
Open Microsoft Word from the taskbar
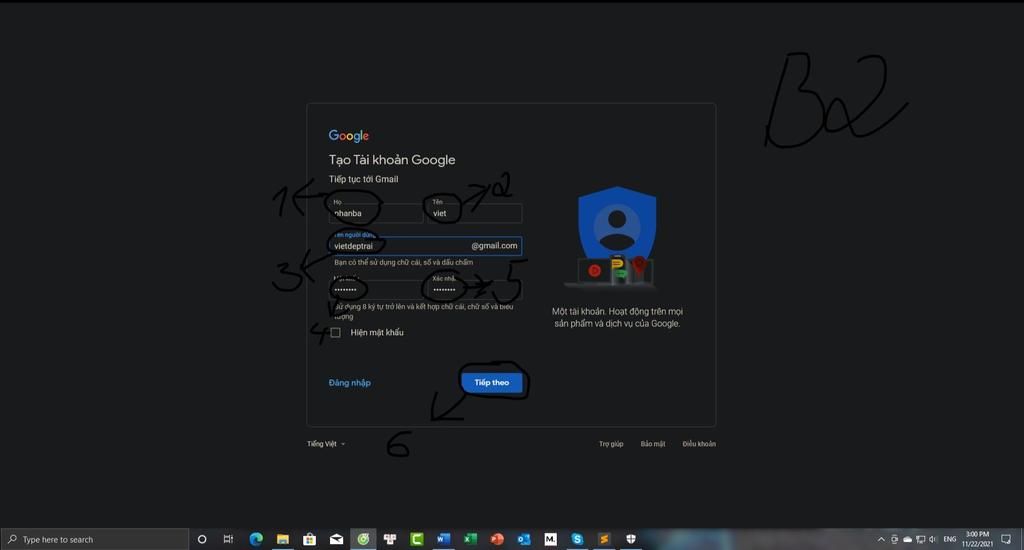[443, 539]
